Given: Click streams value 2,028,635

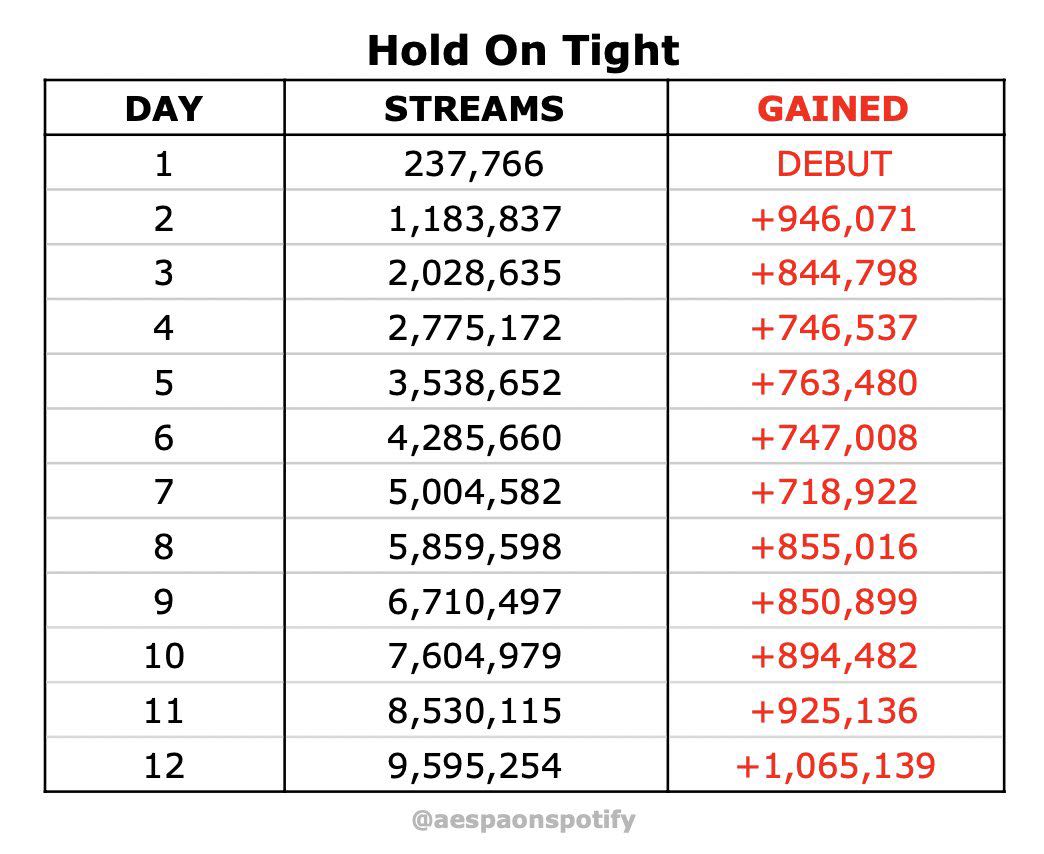Looking at the screenshot, I should click(474, 274).
